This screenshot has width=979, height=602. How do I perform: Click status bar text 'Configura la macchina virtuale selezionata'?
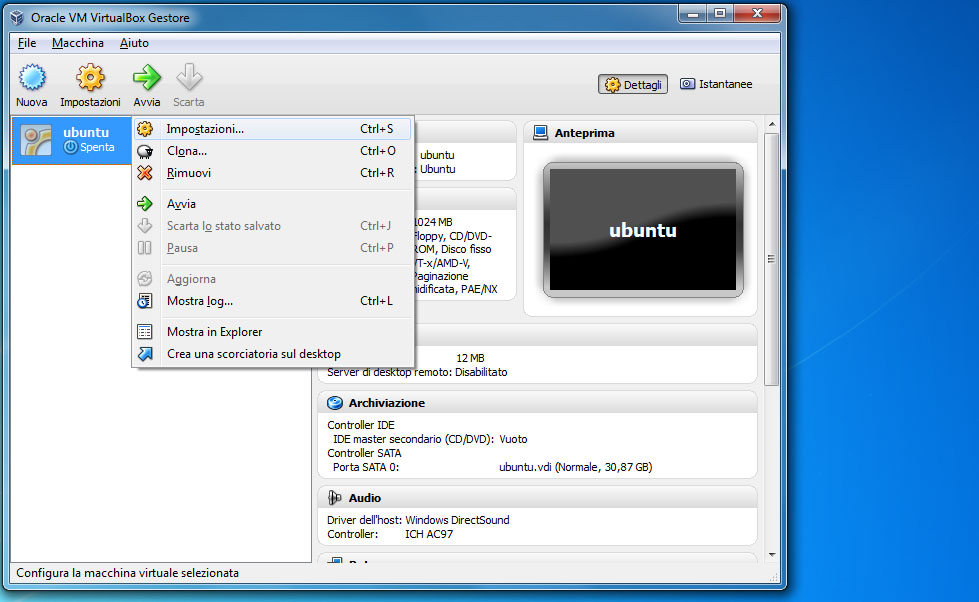pos(127,573)
